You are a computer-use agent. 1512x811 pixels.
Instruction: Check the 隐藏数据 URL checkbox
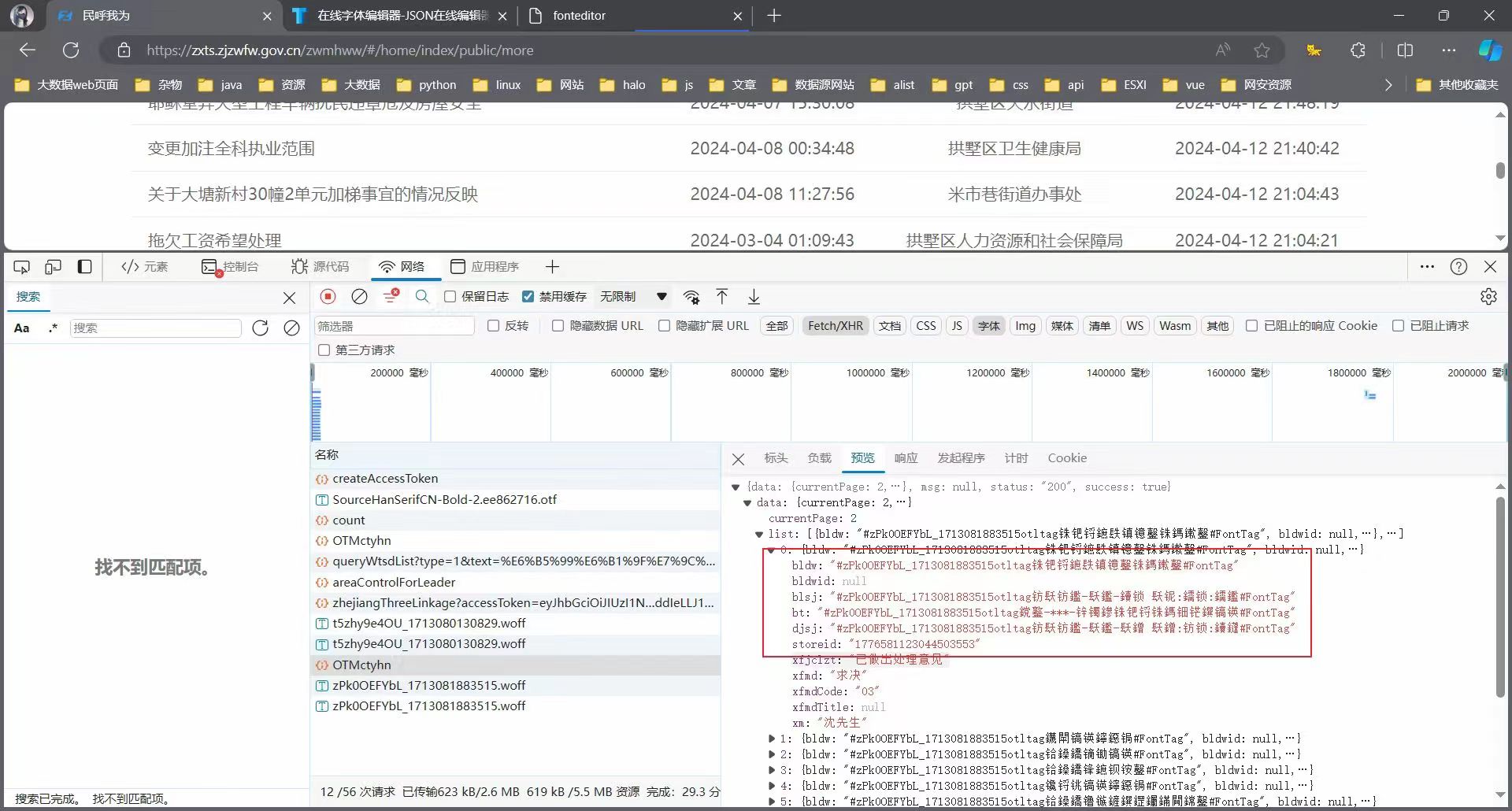tap(558, 326)
